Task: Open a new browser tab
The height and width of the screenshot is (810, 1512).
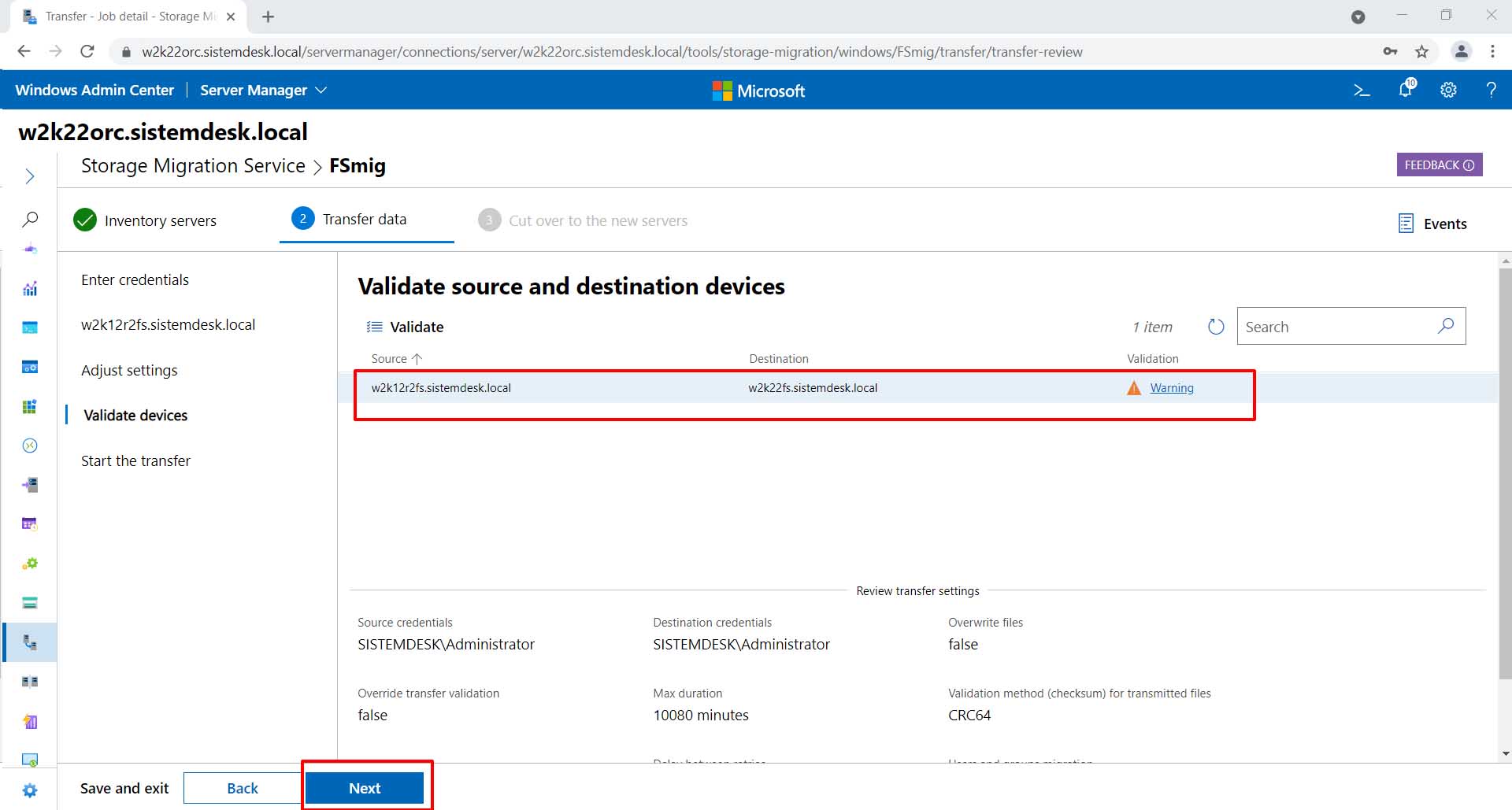Action: pos(268,17)
